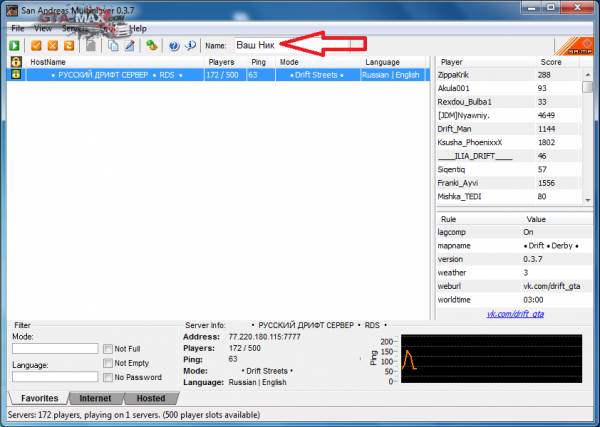Click the player list scrollbar thumb
600x427 pixels.
[587, 87]
